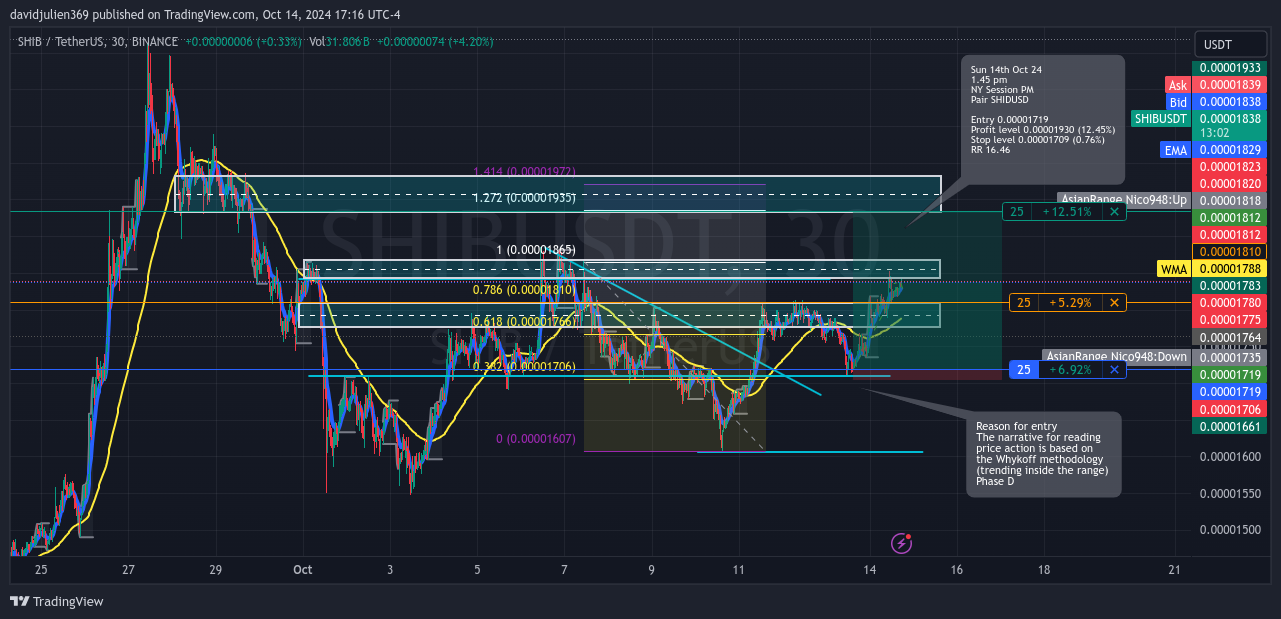Click the purple lightning flash icon
Image resolution: width=1281 pixels, height=619 pixels.
click(901, 543)
